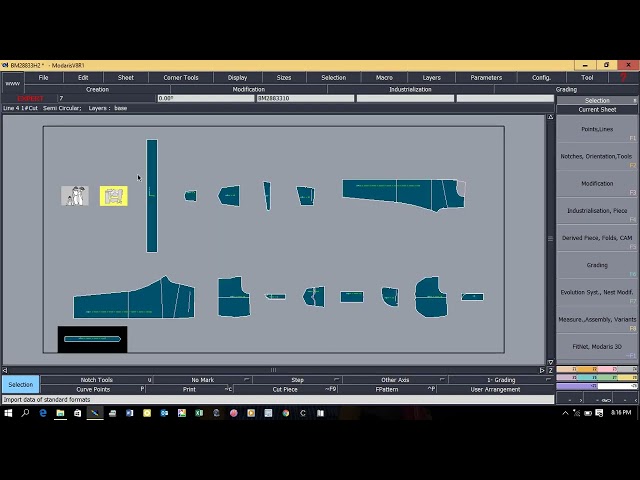
Task: Open Chrome from the taskbar
Action: 286,413
